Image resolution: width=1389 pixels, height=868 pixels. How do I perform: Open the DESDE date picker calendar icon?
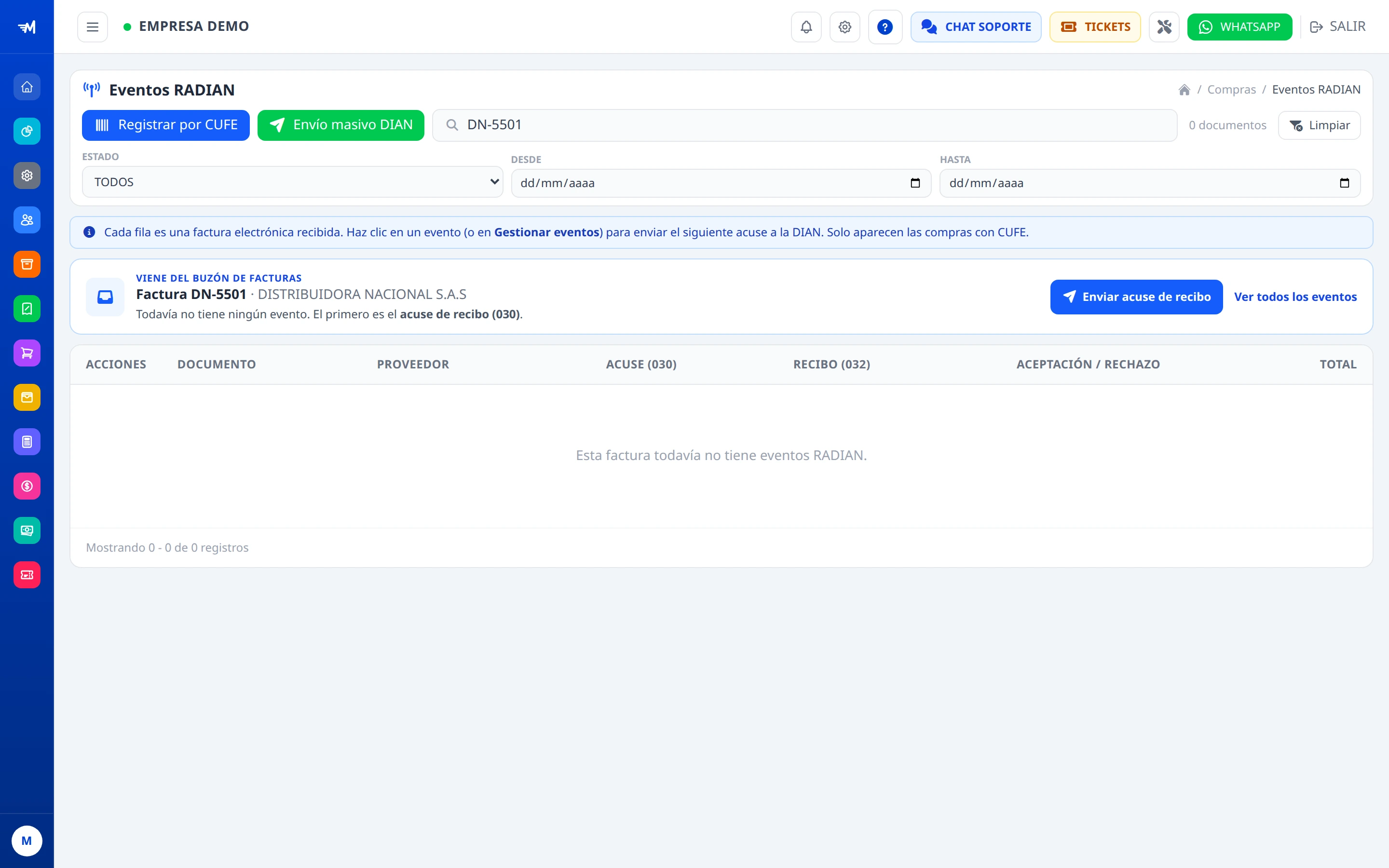[x=915, y=183]
